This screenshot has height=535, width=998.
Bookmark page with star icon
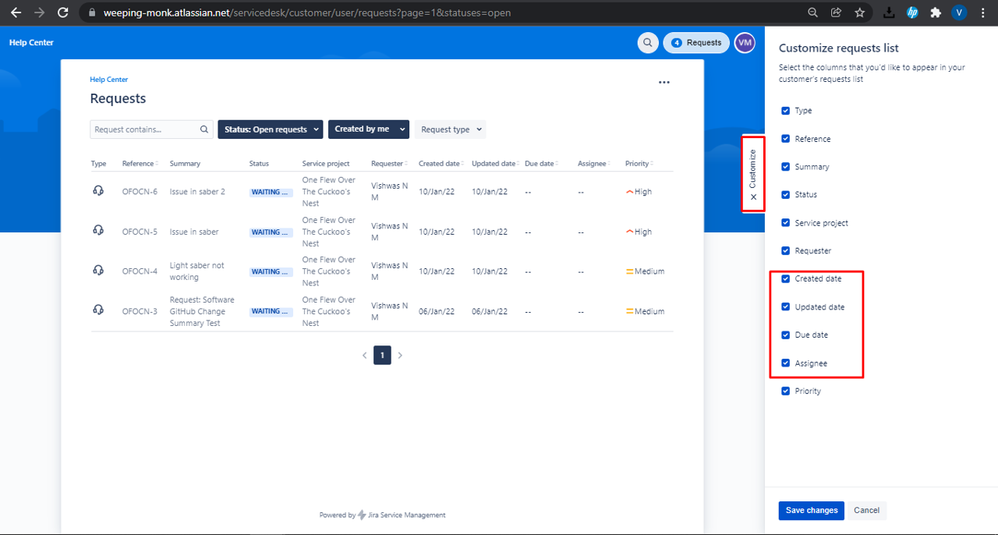860,13
